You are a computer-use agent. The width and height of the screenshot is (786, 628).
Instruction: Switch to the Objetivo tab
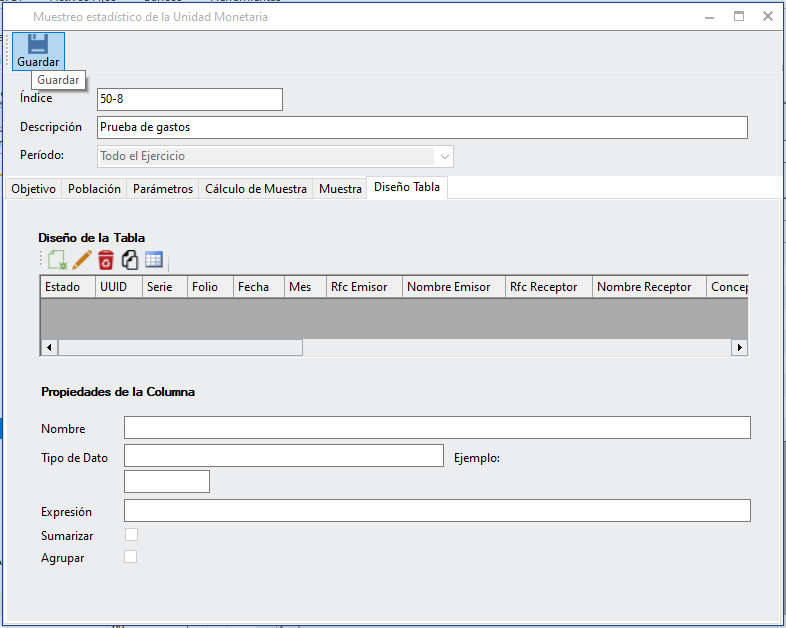pos(33,189)
